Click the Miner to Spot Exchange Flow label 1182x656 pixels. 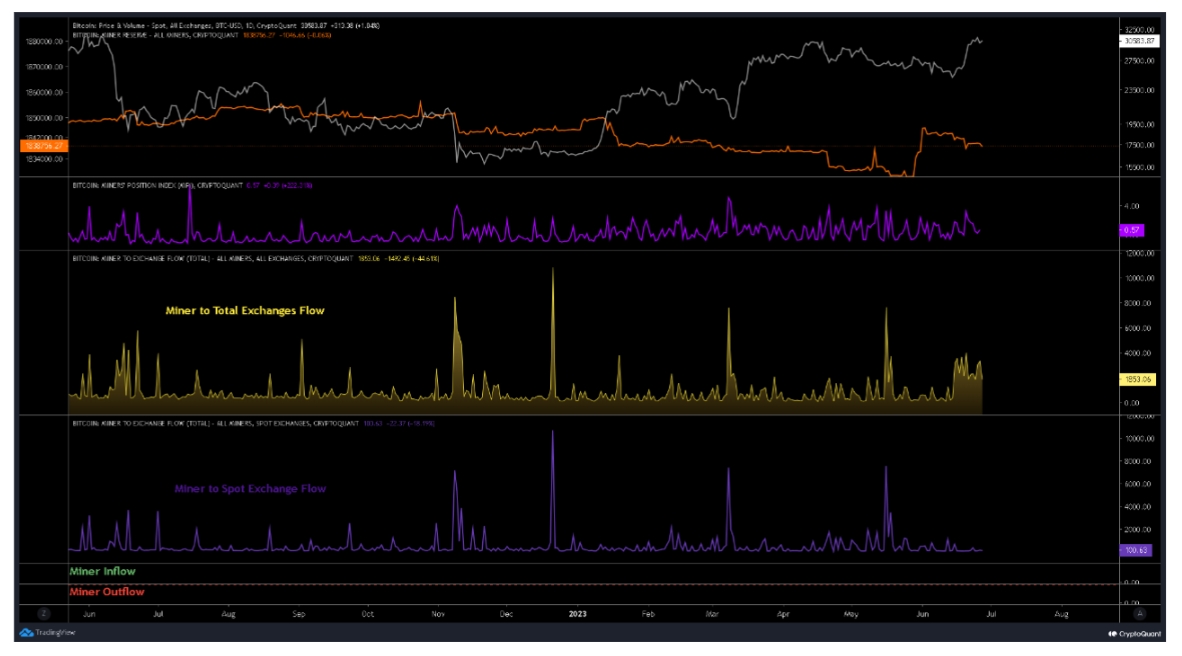[250, 487]
